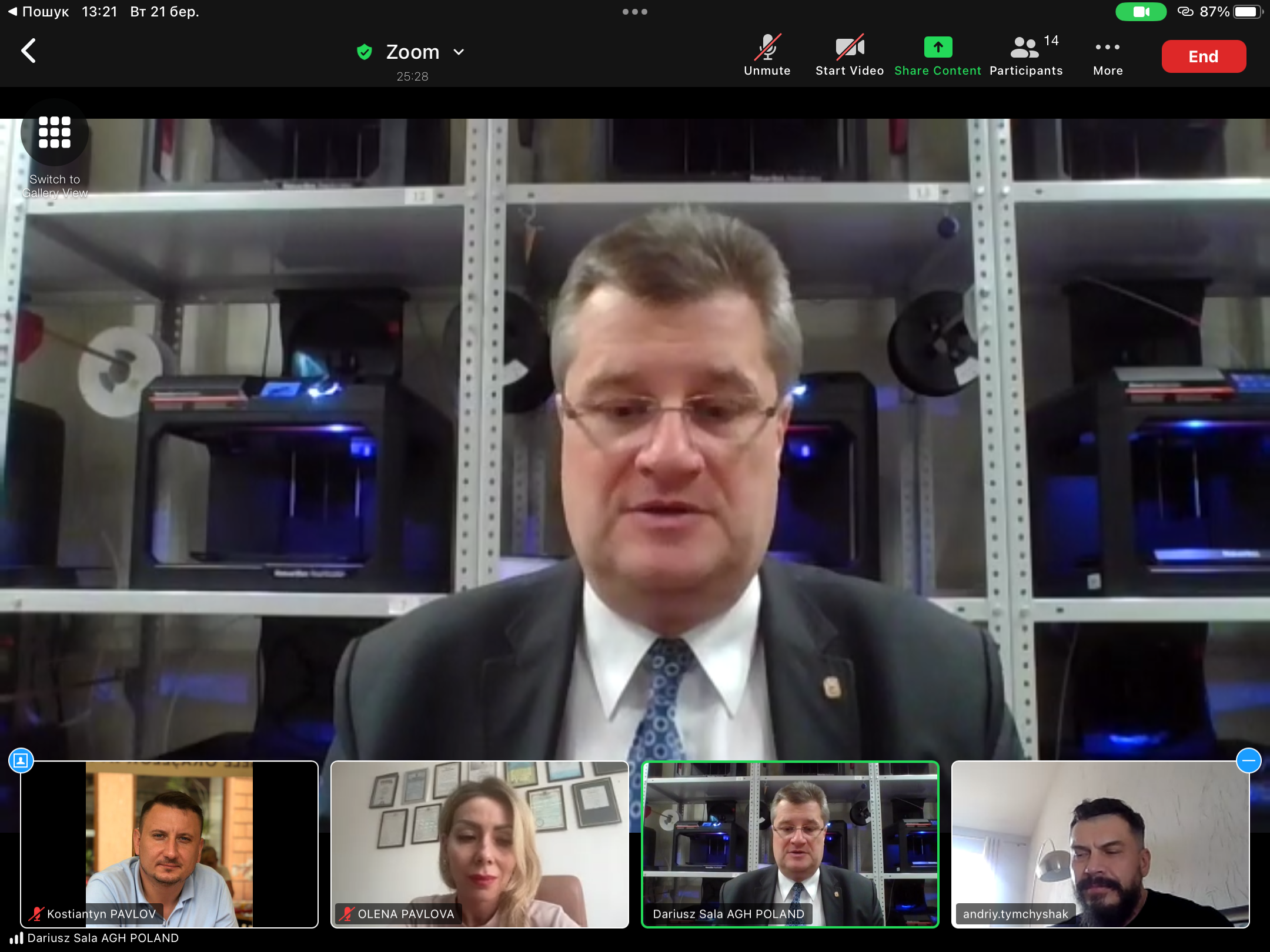1270x952 pixels.
Task: Select Dariusz Sala active speaker thumbnail
Action: (790, 844)
